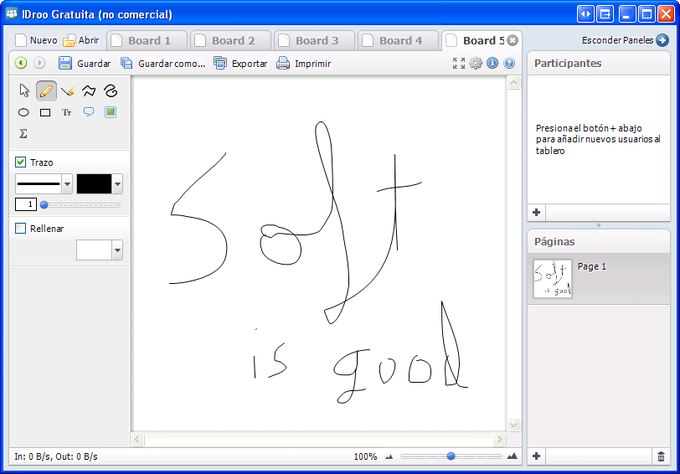Screen dimensions: 680x474
Task: Enable the Rellenar checkbox
Action: (x=20, y=228)
